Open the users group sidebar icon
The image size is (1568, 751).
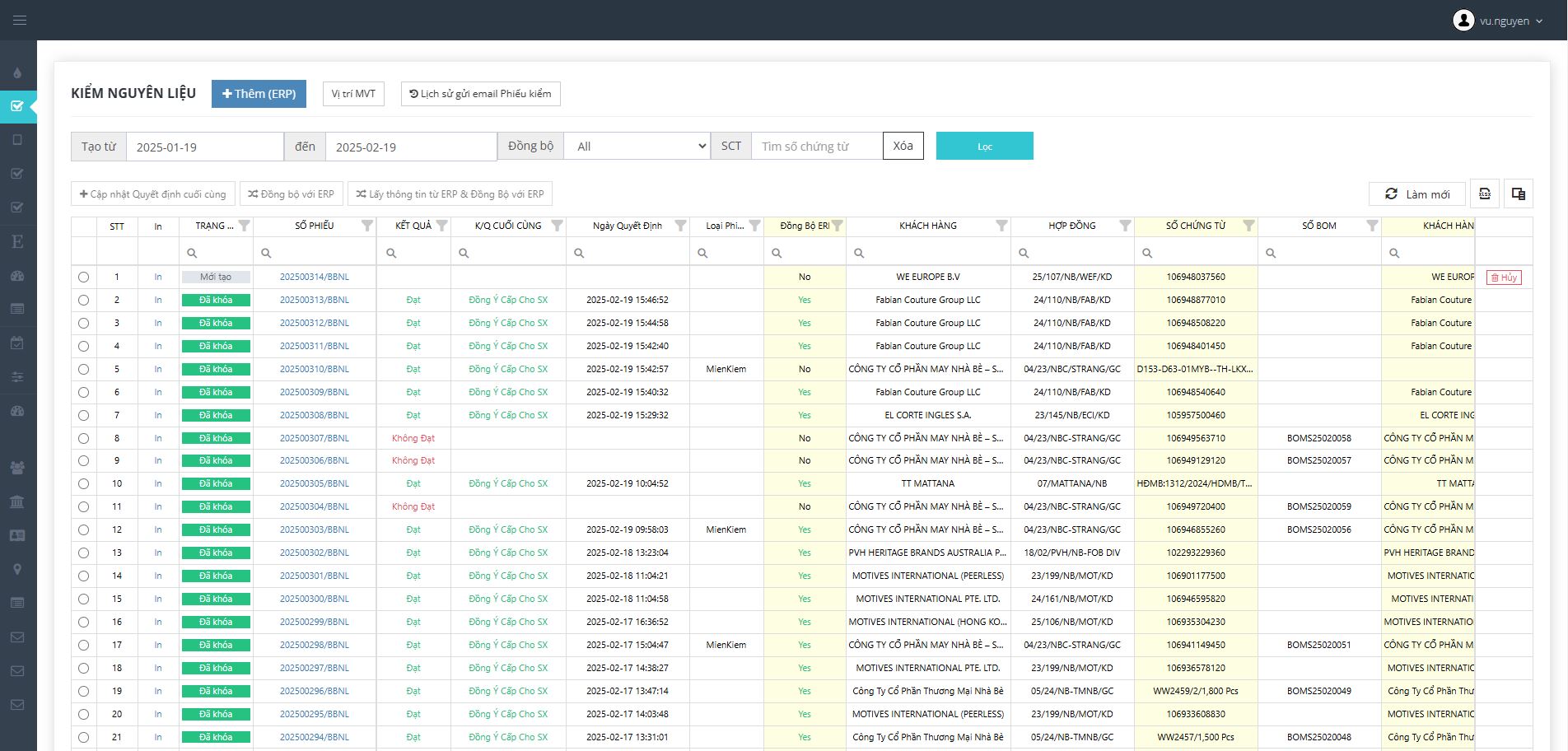[17, 468]
